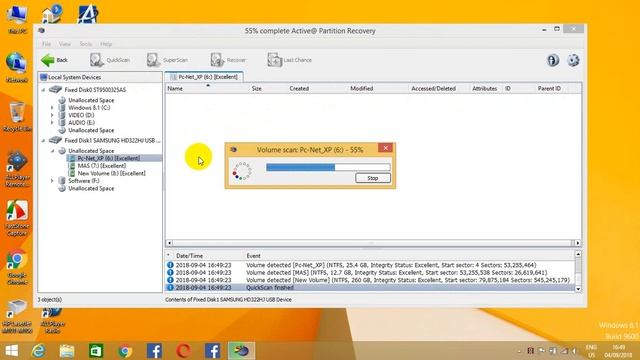
Task: Open the settings gear icon in toolbar
Action: coord(573,60)
